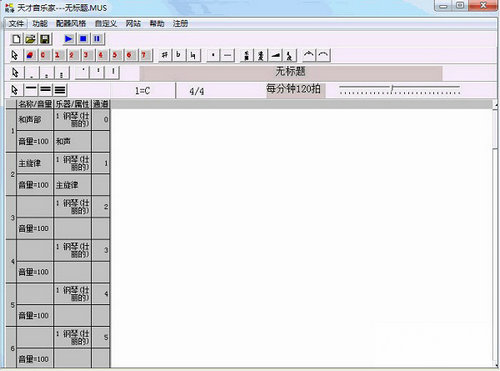The height and width of the screenshot is (371, 500).
Task: Stop playback with the blue square button
Action: coord(83,39)
